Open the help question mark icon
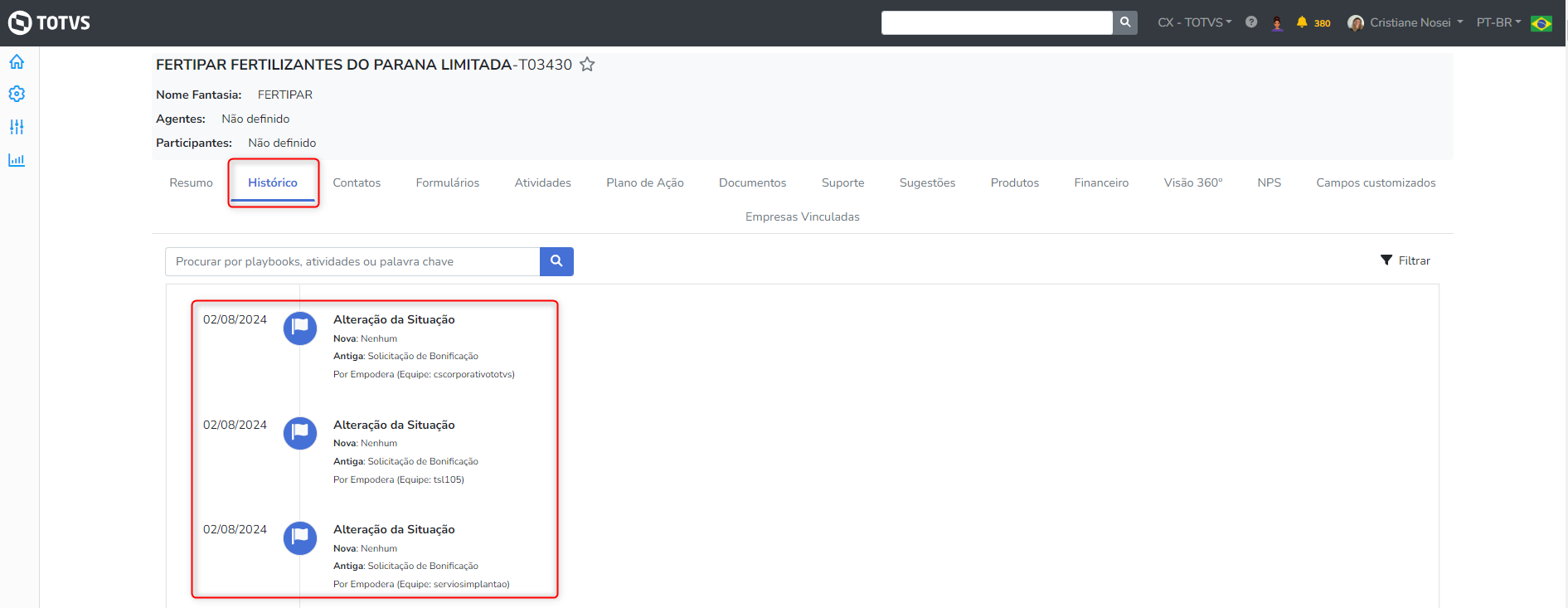Screen dimensions: 1568x608 pos(1251,22)
